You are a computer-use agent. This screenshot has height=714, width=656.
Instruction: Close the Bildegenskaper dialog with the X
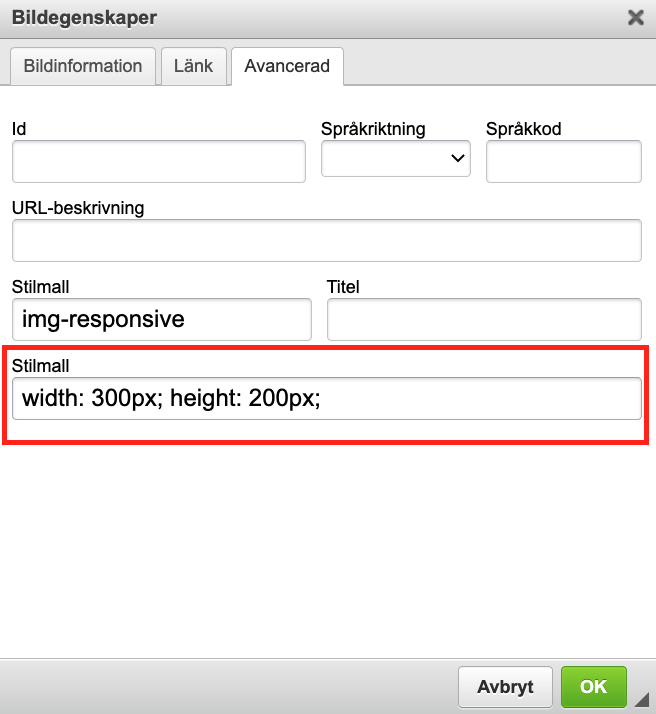coord(635,17)
